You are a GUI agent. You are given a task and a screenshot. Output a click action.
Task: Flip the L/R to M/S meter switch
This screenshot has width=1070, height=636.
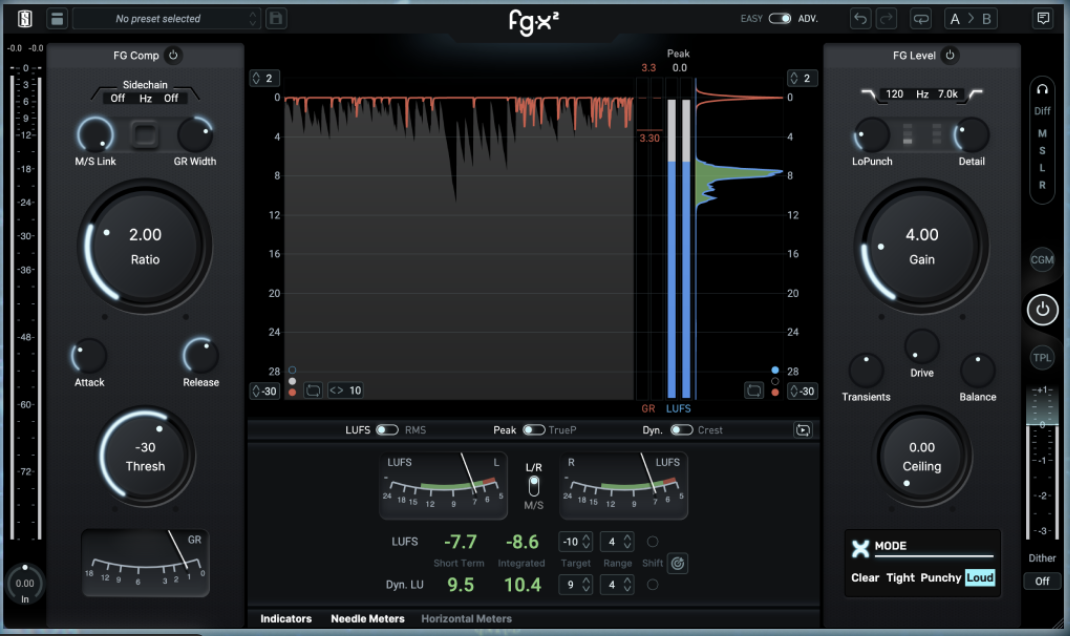point(534,487)
